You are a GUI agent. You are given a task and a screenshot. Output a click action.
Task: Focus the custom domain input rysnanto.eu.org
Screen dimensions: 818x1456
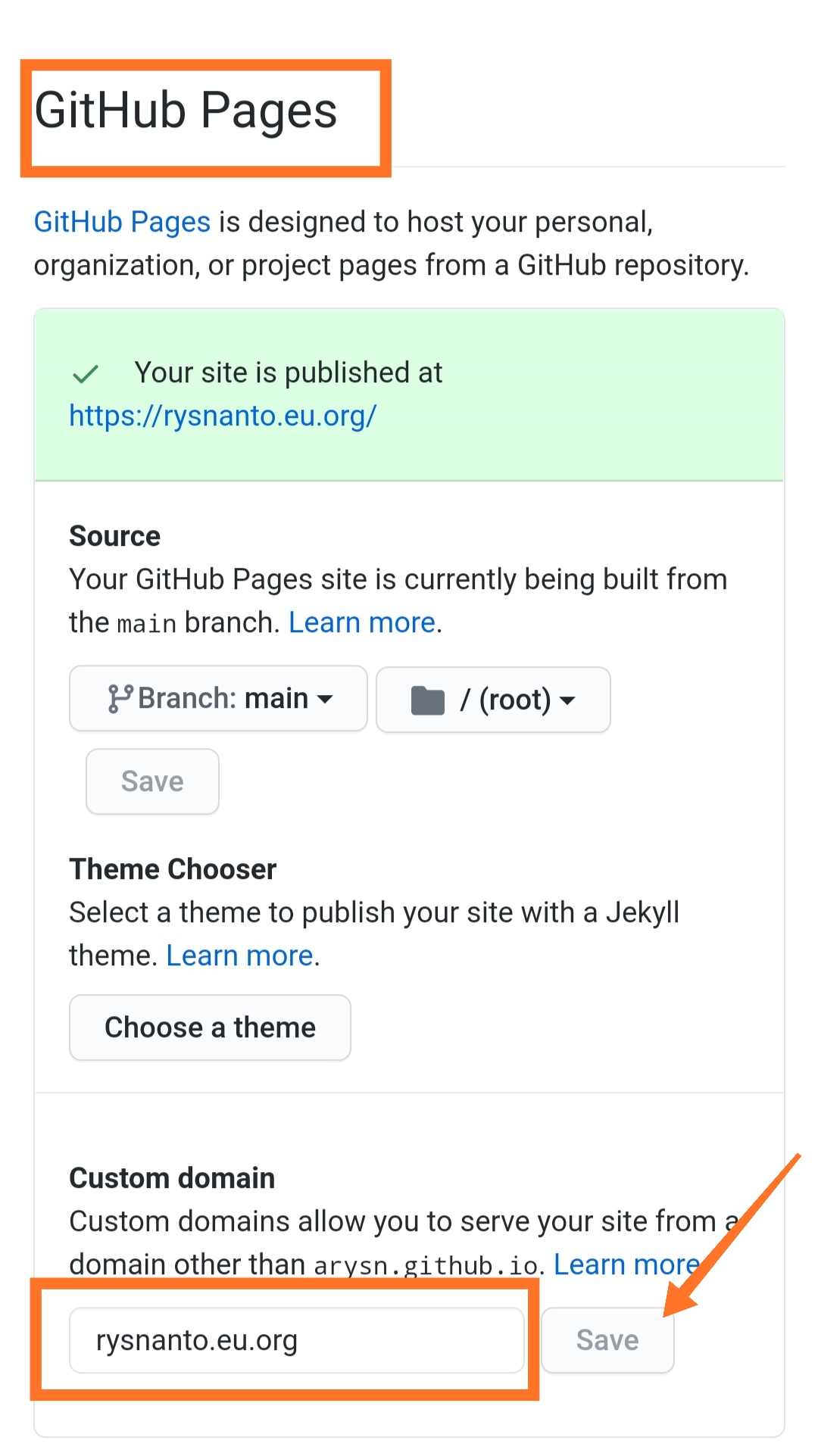pyautogui.click(x=297, y=1340)
